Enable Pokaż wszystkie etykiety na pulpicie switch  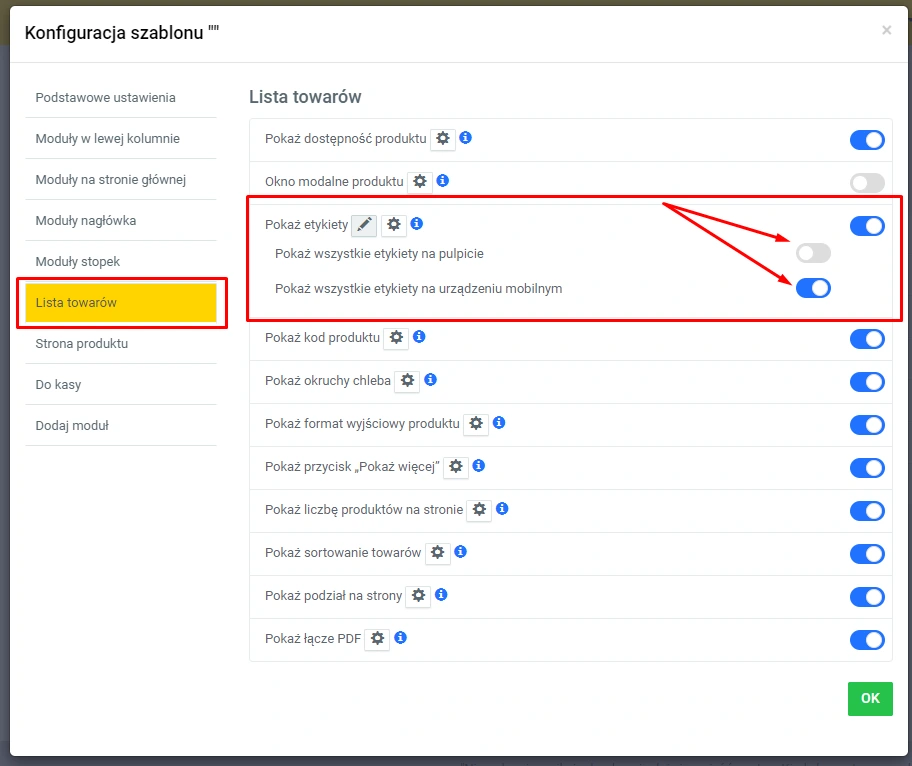point(813,254)
